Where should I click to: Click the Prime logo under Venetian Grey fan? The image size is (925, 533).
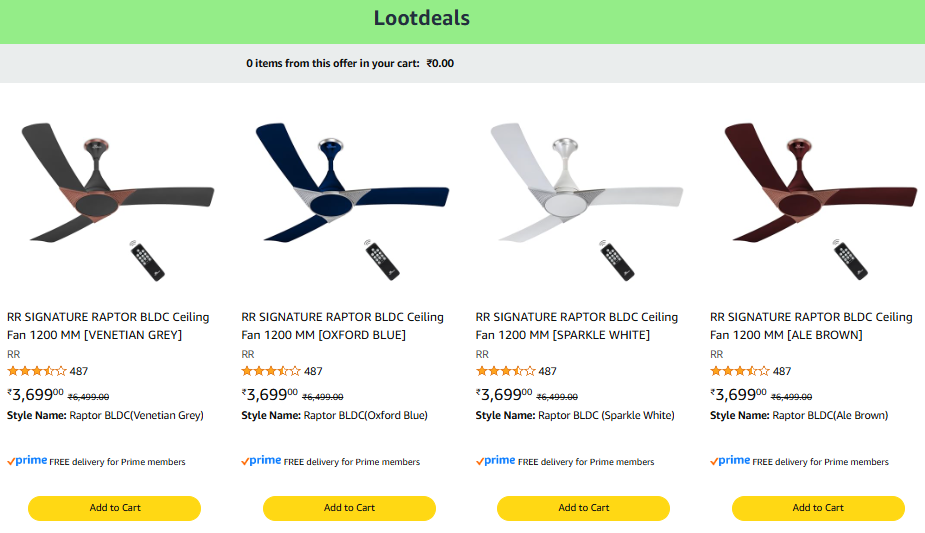(28, 461)
